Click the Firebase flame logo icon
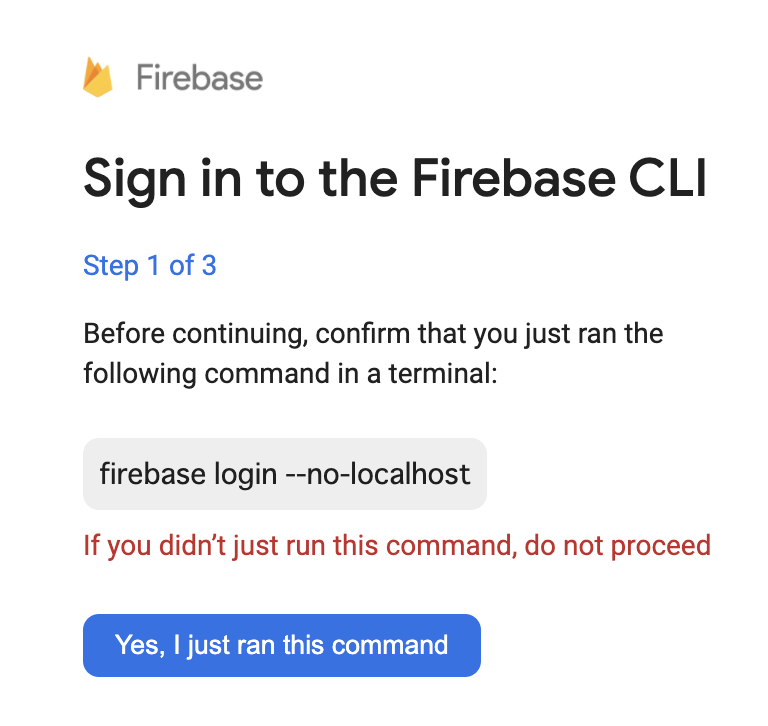Viewport: 768px width, 726px height. pyautogui.click(x=98, y=77)
